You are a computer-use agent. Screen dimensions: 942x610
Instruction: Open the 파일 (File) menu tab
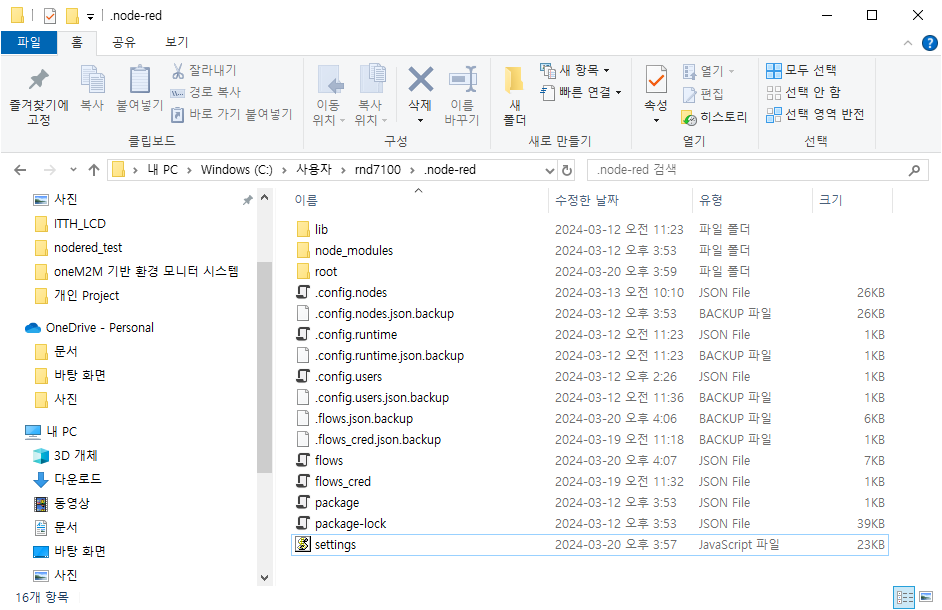pos(29,42)
